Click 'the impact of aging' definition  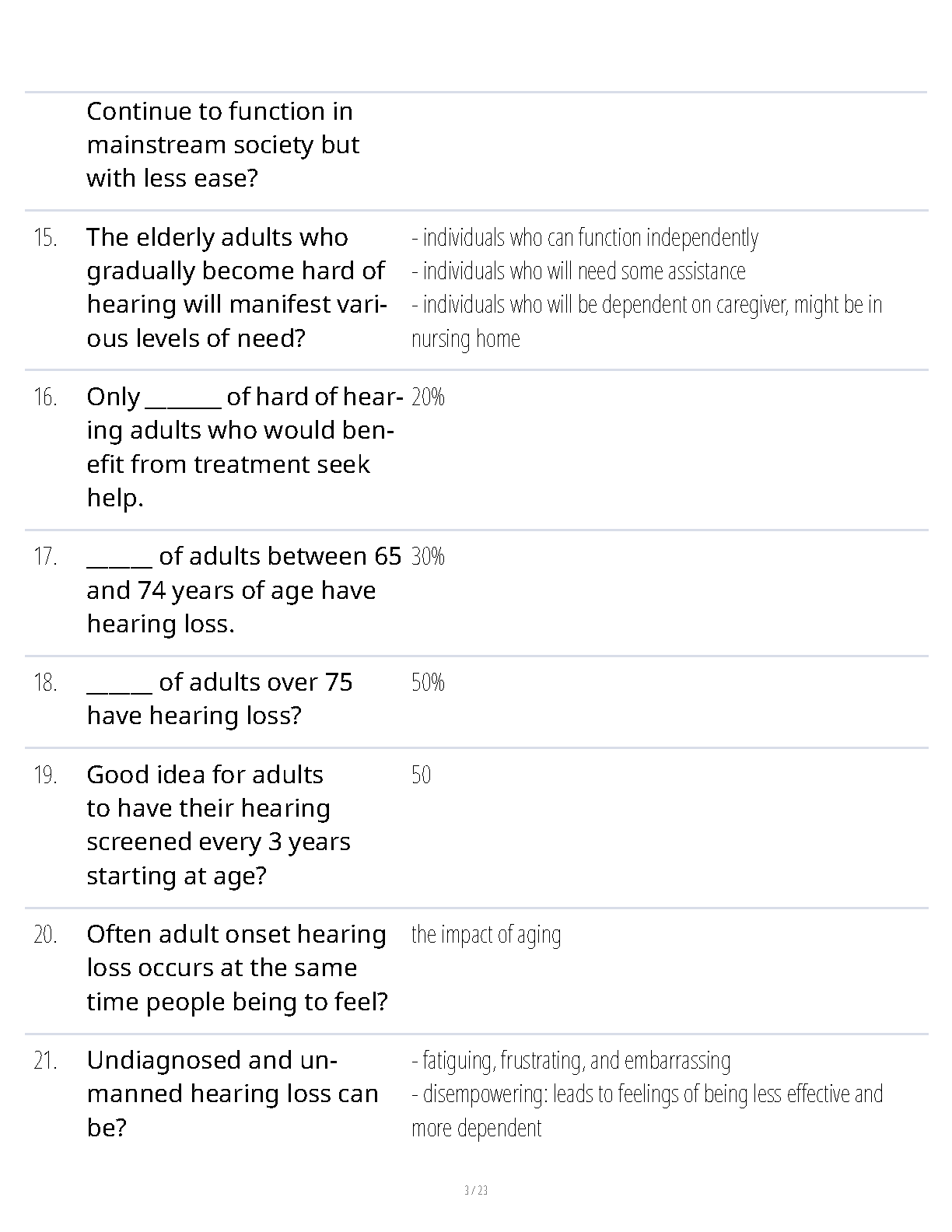[486, 935]
